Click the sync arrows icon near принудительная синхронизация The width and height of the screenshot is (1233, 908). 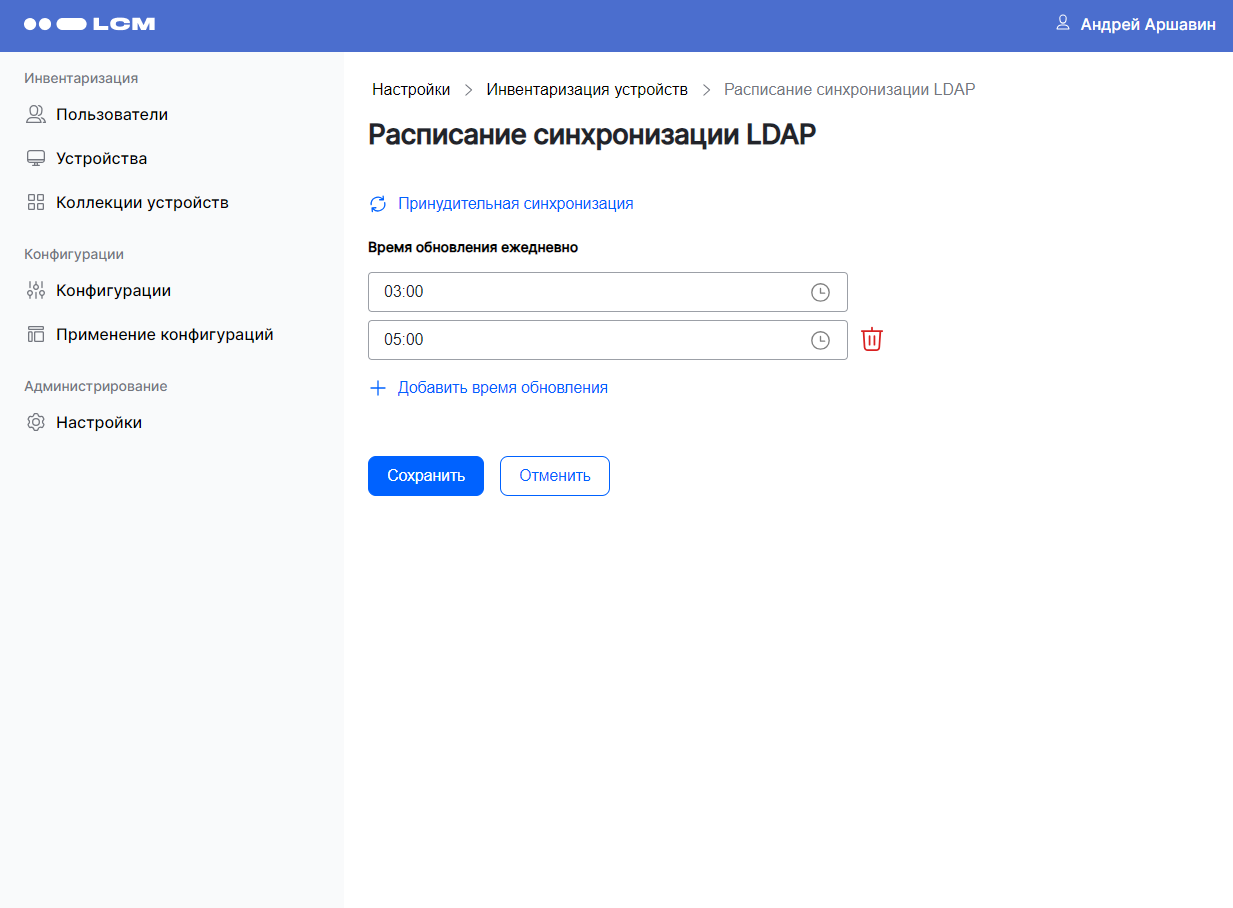click(x=377, y=203)
